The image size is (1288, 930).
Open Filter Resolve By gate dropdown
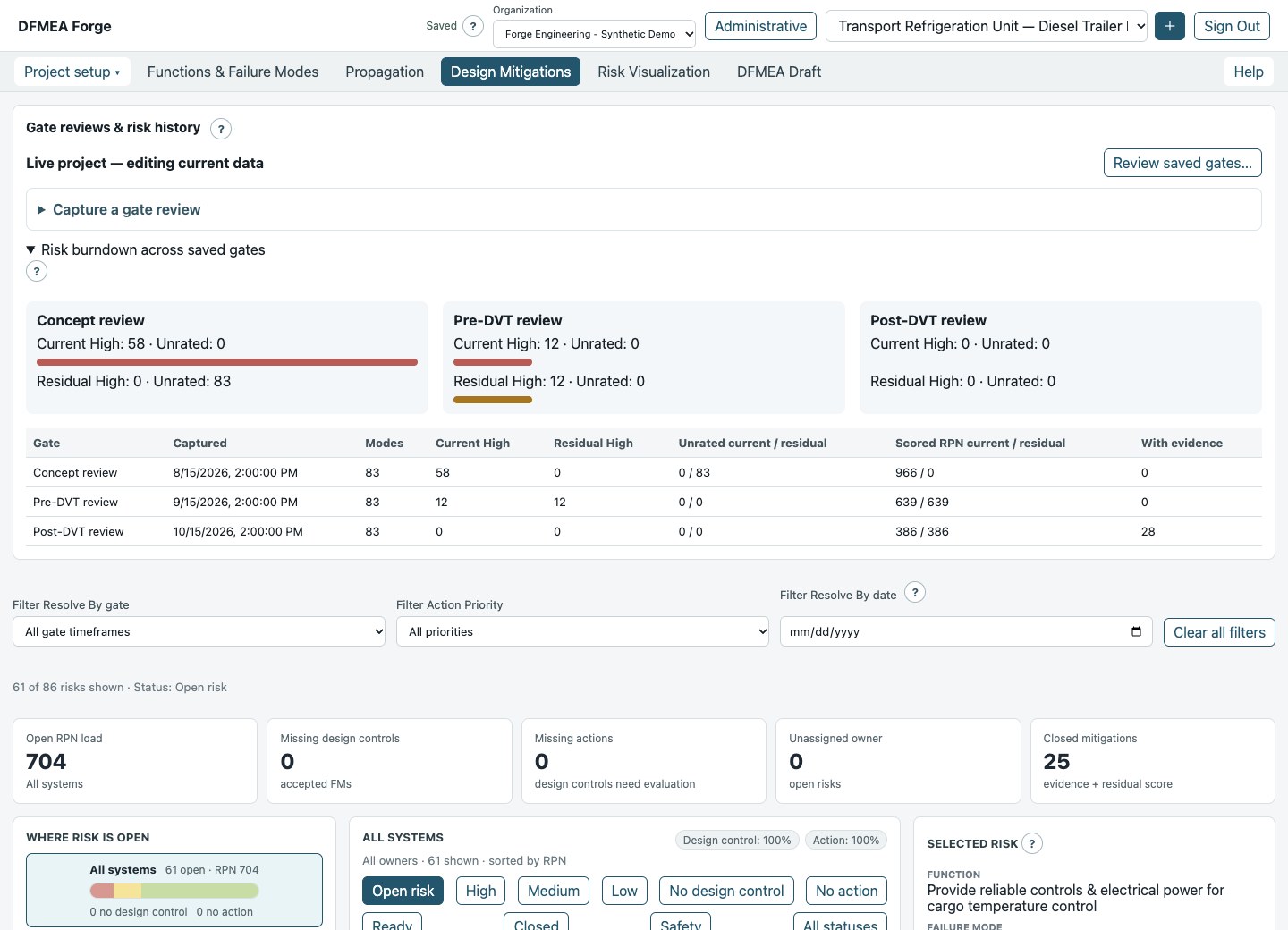(199, 631)
